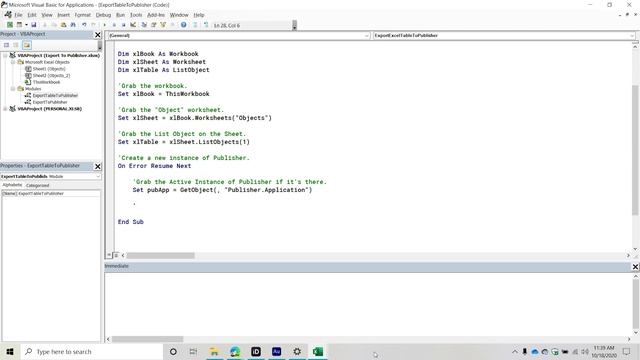Click the taskbar search box
The width and height of the screenshot is (640, 360).
(91, 351)
